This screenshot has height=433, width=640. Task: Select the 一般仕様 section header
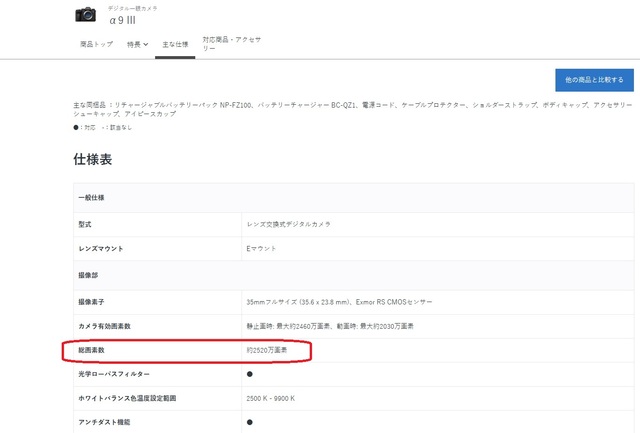92,198
